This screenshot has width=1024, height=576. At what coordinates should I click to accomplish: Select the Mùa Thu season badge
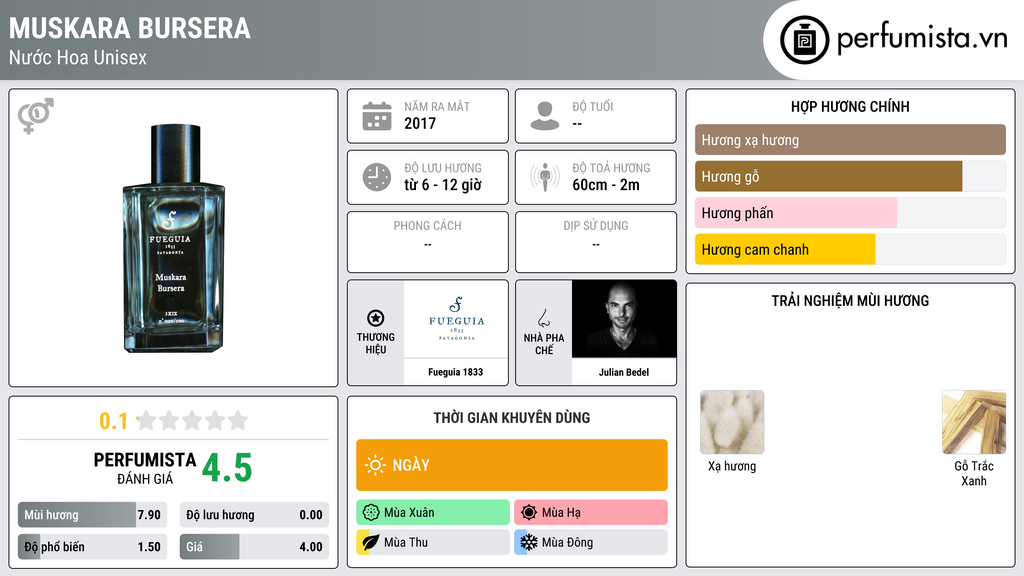click(433, 542)
